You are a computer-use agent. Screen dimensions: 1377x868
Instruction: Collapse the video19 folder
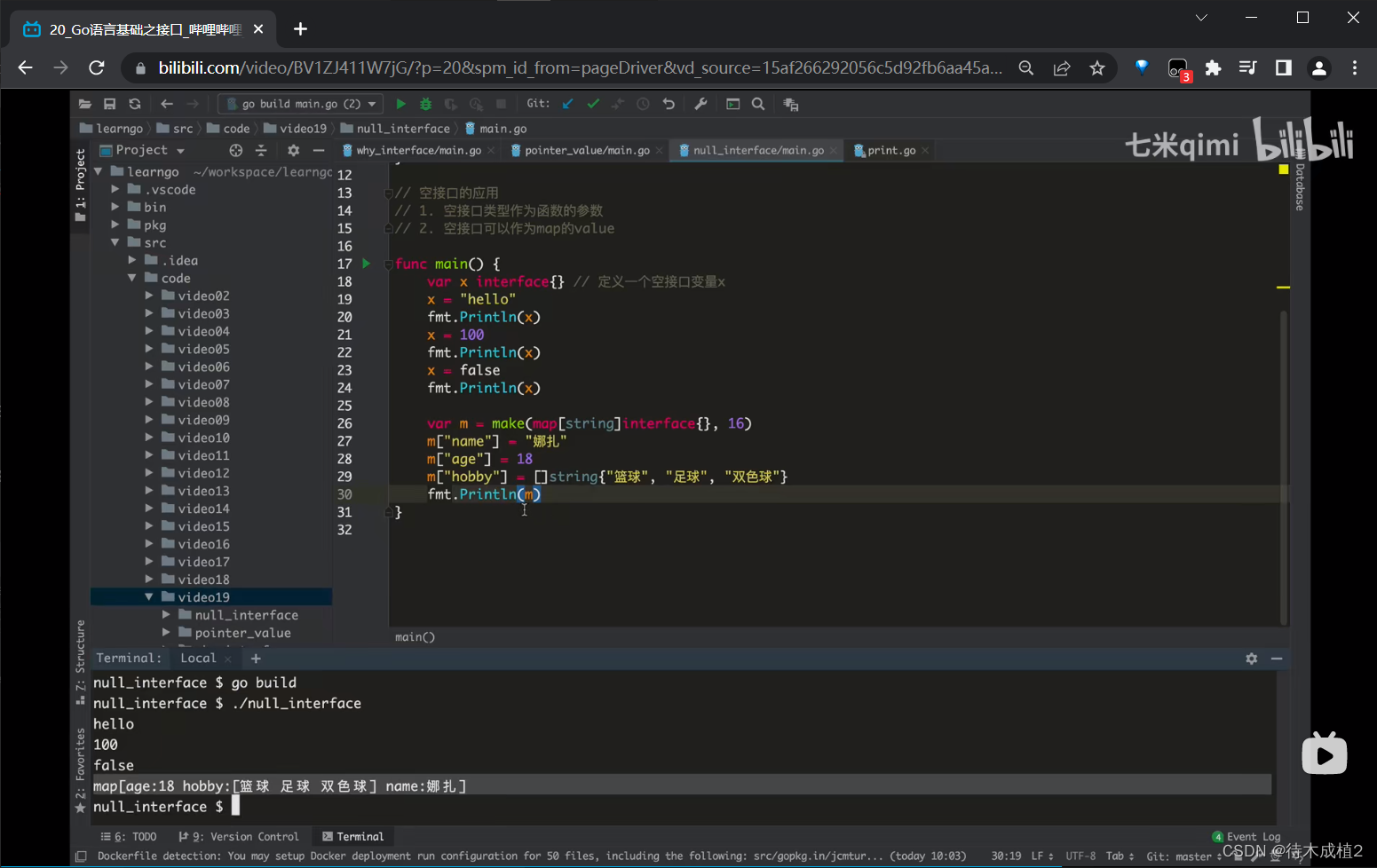[x=149, y=597]
